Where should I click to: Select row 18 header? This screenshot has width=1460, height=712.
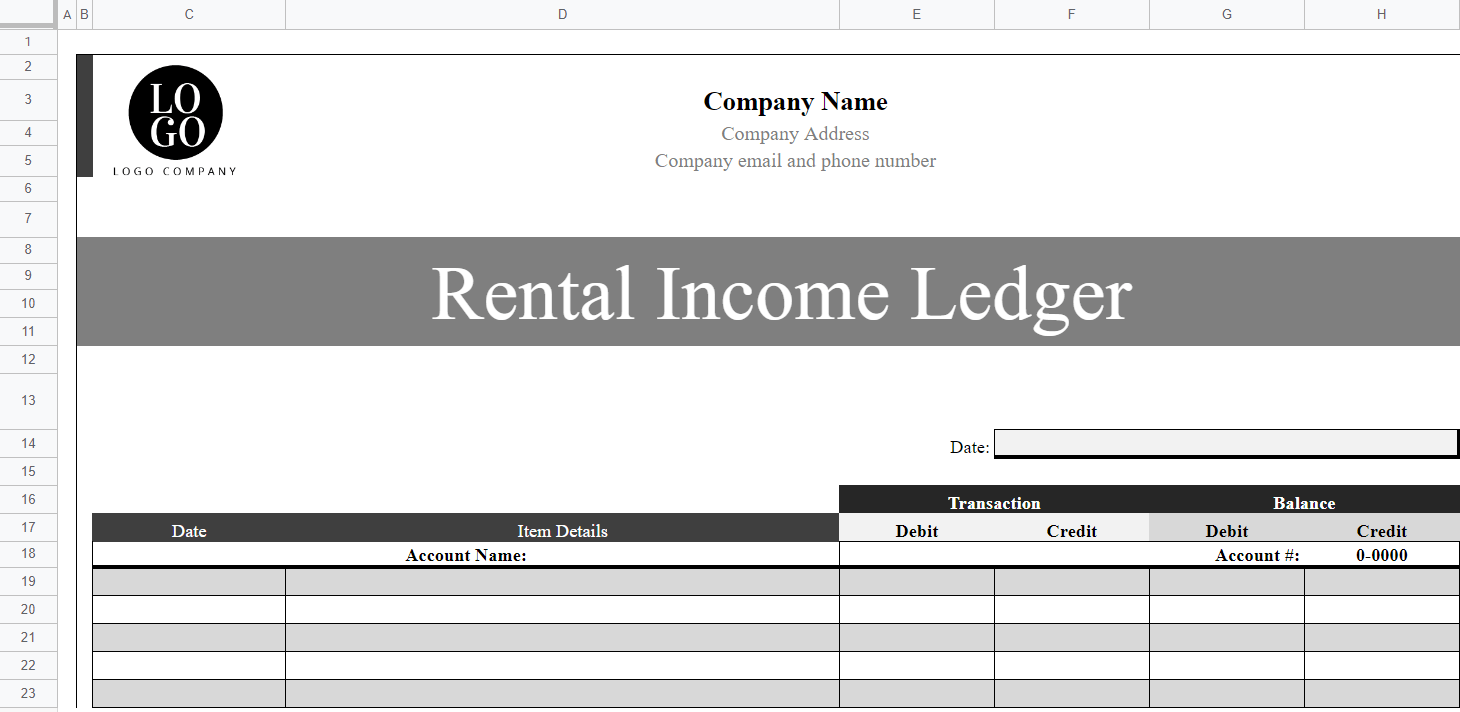coord(28,553)
